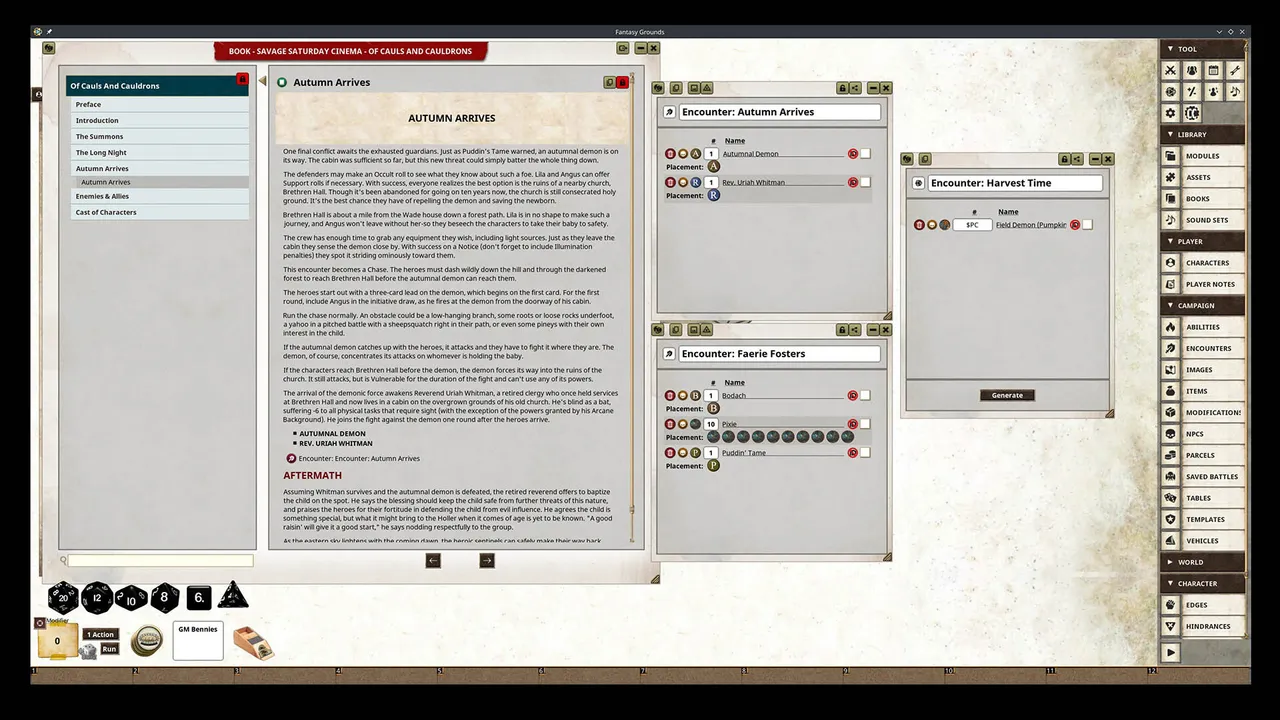This screenshot has width=1280, height=720.
Task: Collapse the TOOL sidebar section
Action: pos(1202,49)
